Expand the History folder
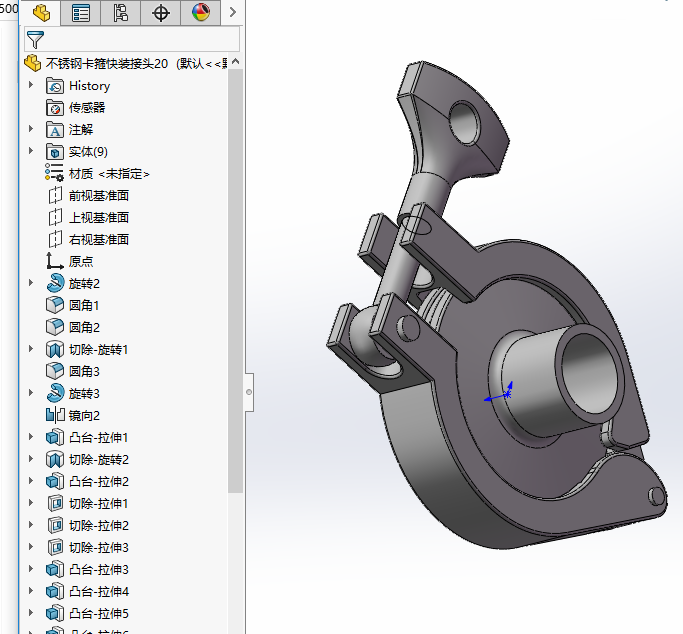The image size is (683, 634). point(31,86)
